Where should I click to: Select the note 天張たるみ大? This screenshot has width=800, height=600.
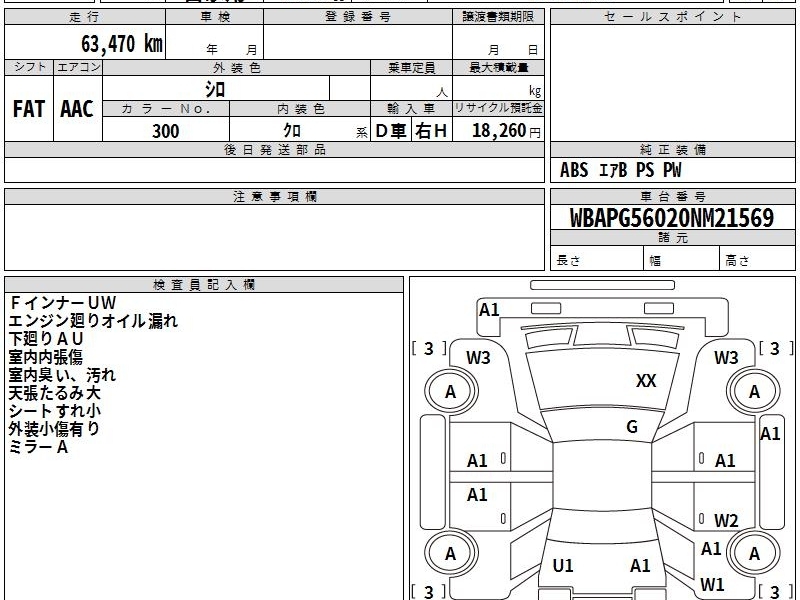(55, 393)
